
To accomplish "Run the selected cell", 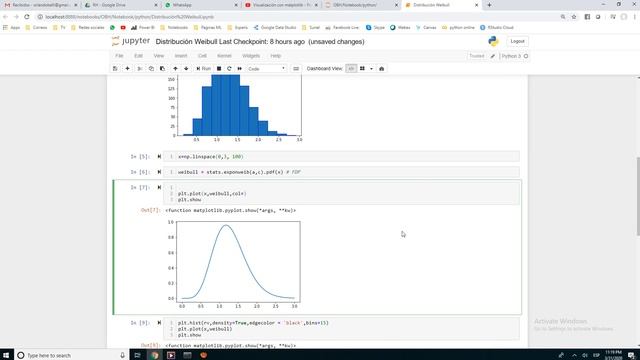I will [x=203, y=69].
